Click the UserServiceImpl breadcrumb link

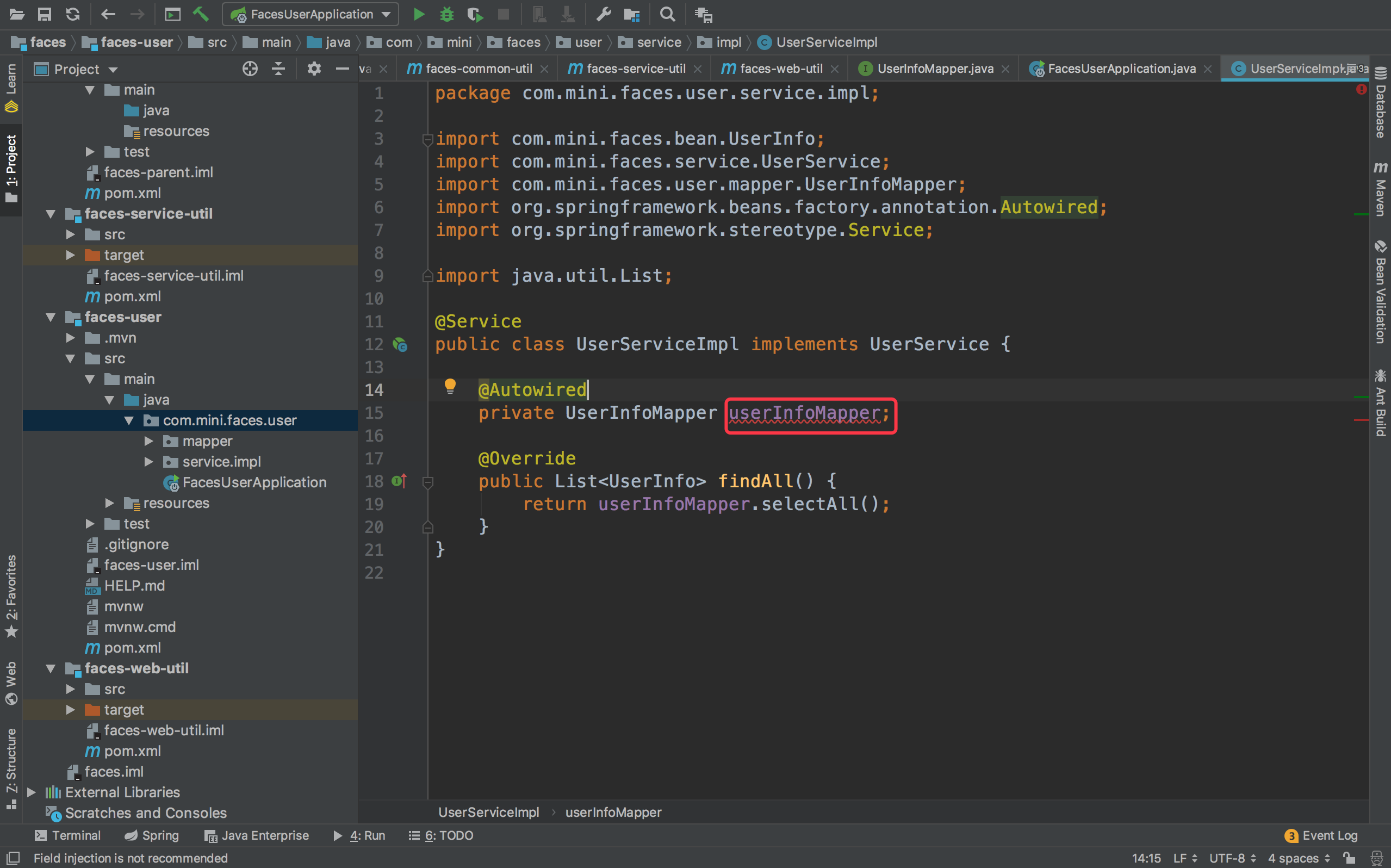click(x=488, y=812)
